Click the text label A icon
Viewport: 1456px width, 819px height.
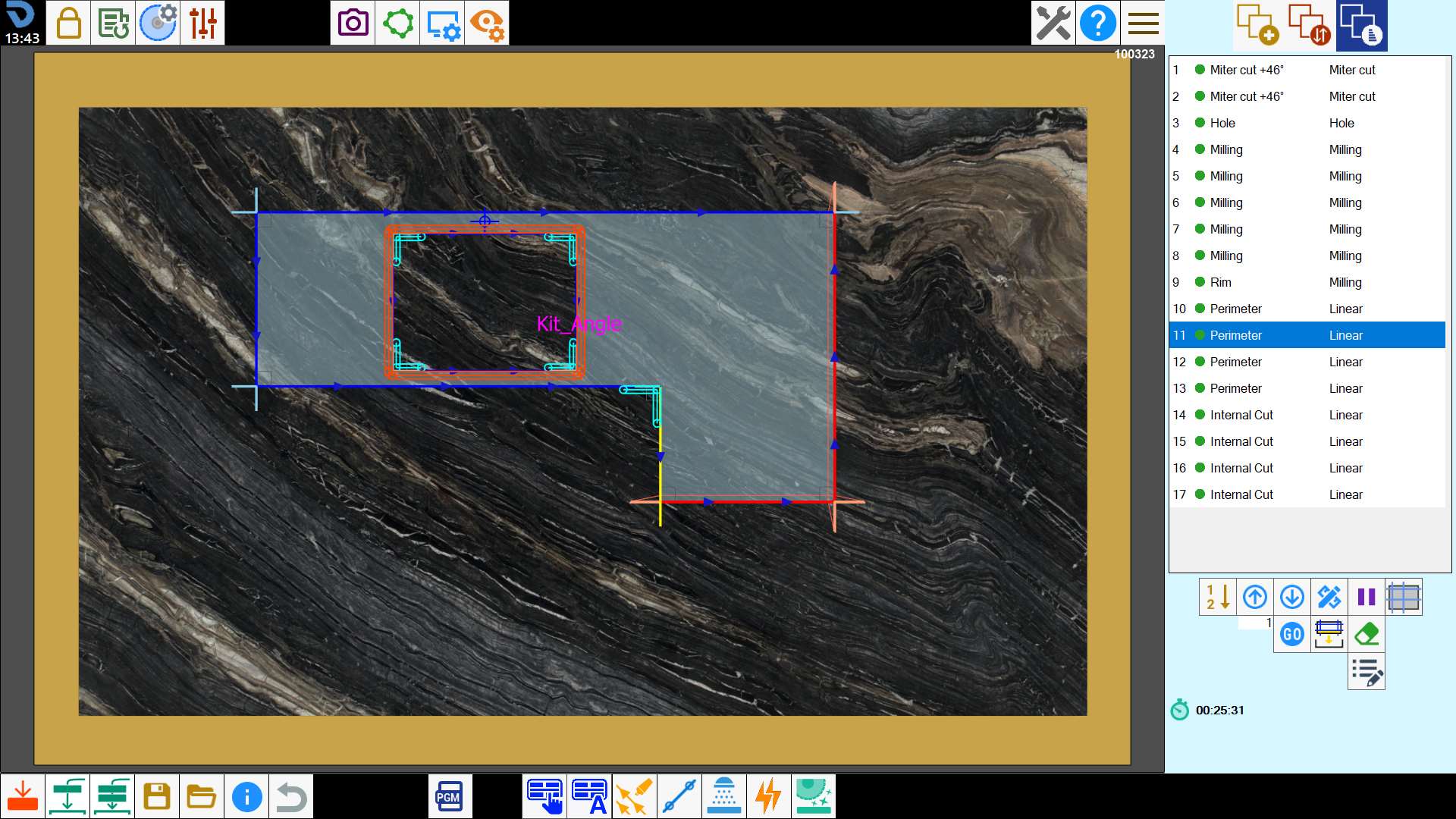[590, 796]
